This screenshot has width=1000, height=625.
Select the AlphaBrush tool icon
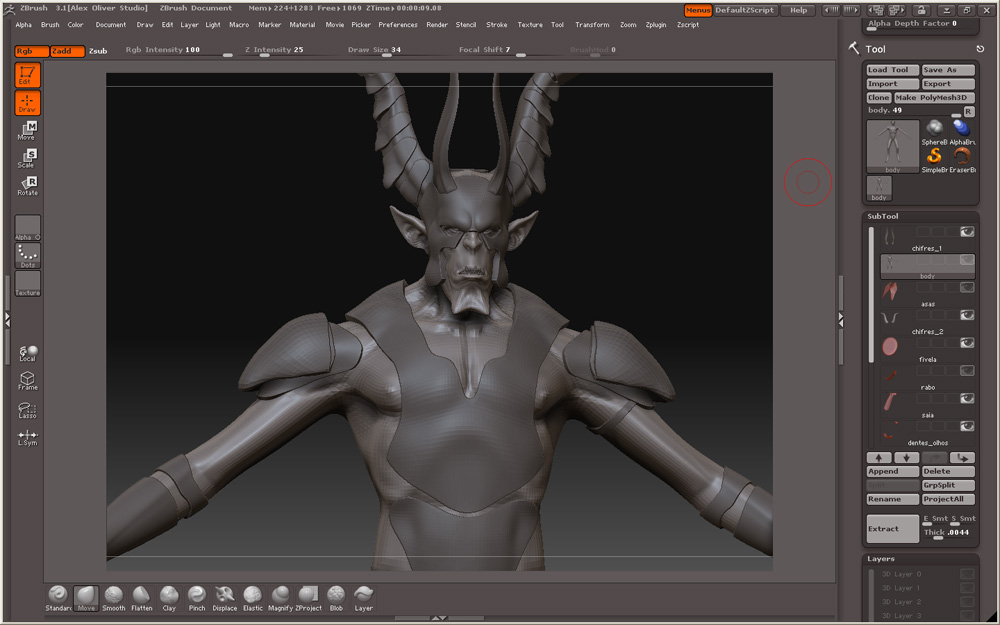coord(962,133)
